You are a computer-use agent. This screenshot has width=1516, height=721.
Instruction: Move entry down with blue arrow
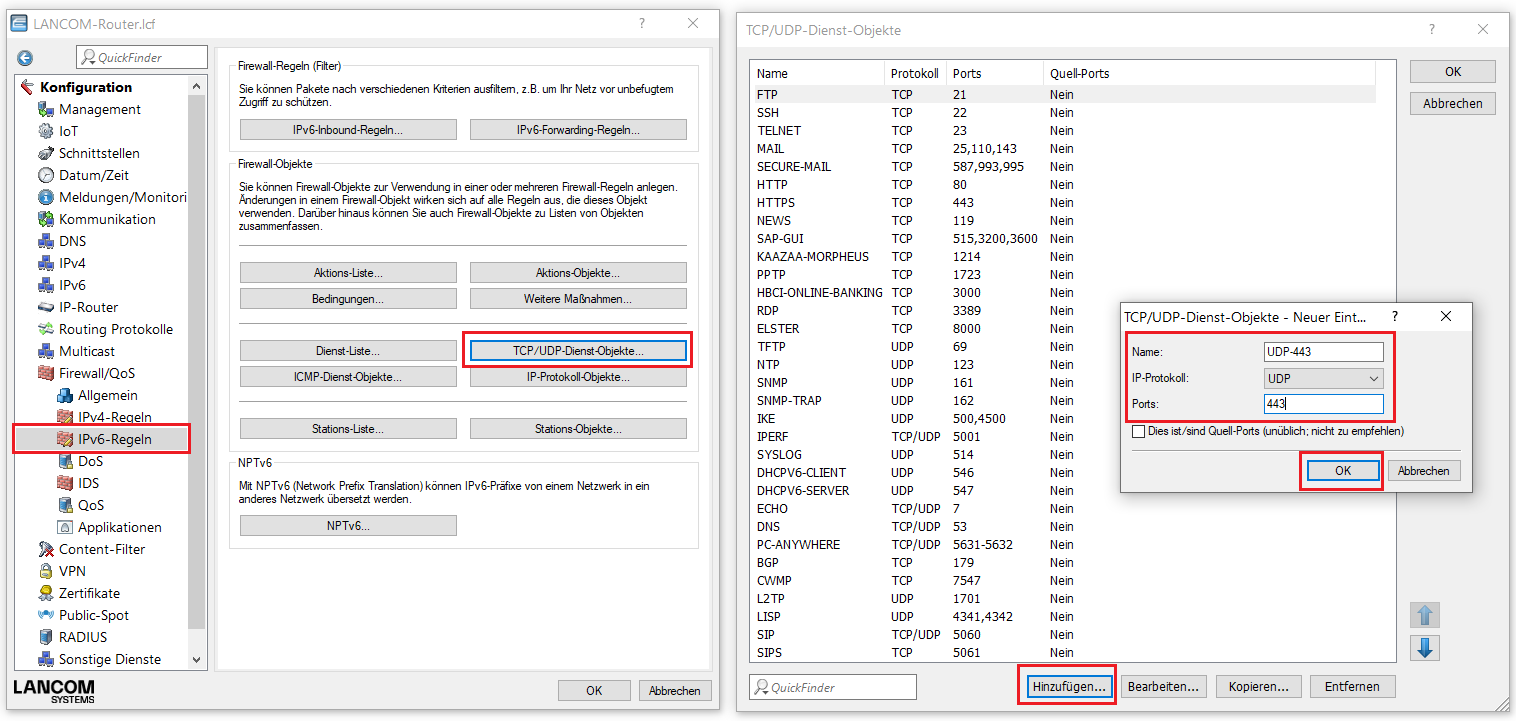click(1425, 648)
